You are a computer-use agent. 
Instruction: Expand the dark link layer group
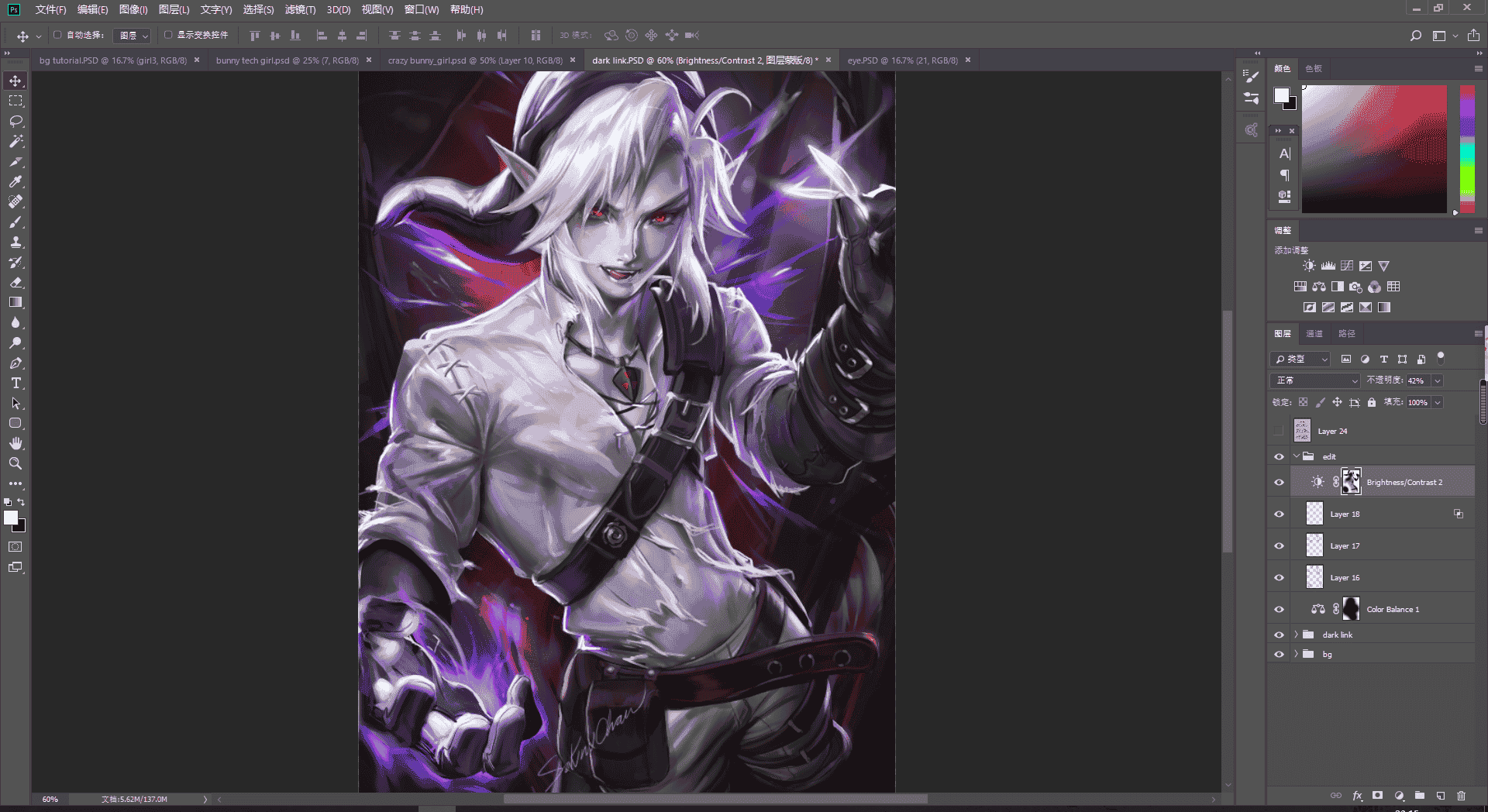(x=1296, y=635)
